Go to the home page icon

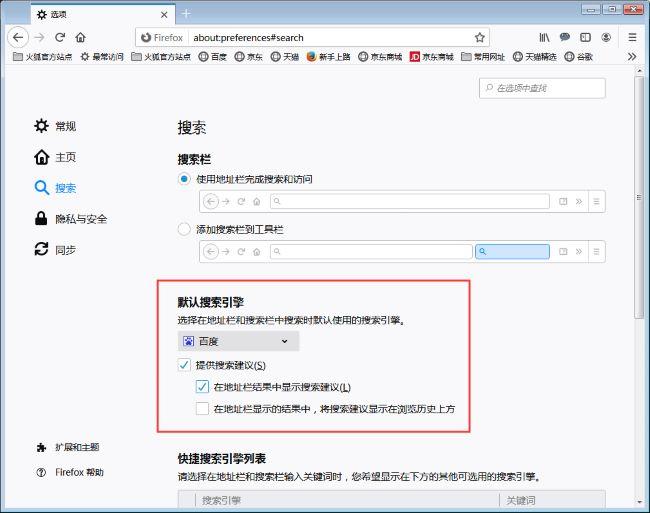pos(81,37)
